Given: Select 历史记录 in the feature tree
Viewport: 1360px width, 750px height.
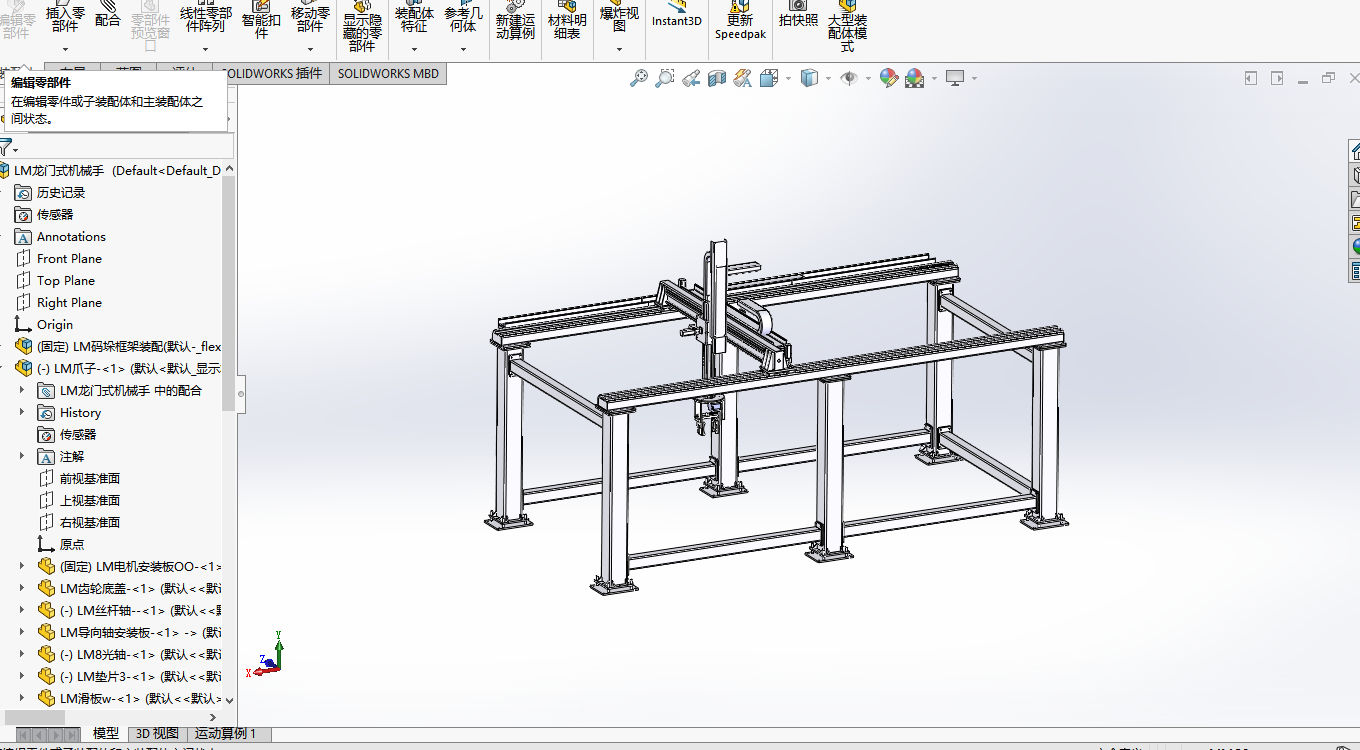Looking at the screenshot, I should [x=61, y=192].
